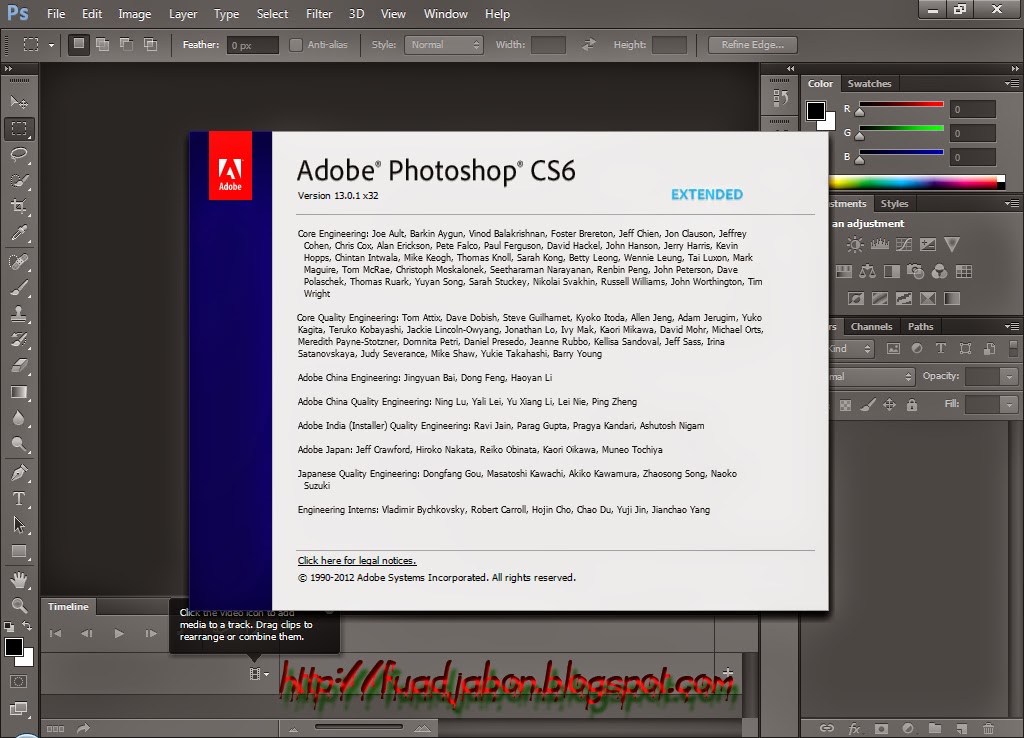Click the red R channel slider
Viewport: 1024px width, 738px height.
(x=901, y=106)
